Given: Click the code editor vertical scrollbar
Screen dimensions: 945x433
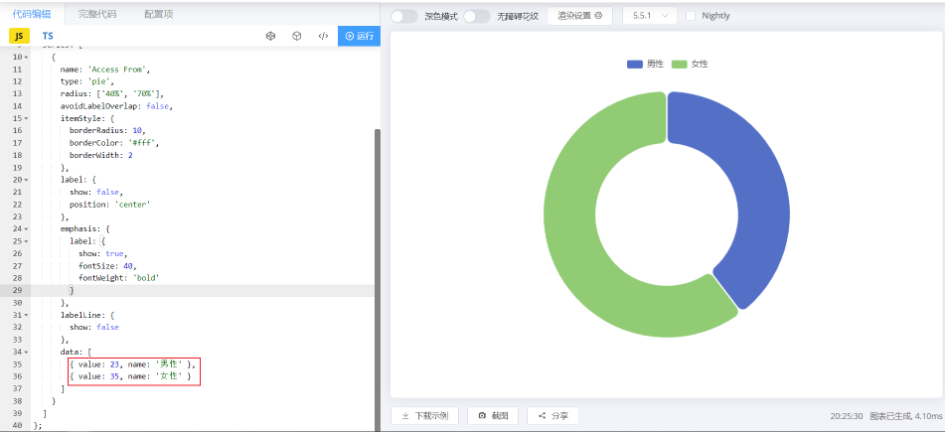Looking at the screenshot, I should pyautogui.click(x=376, y=250).
